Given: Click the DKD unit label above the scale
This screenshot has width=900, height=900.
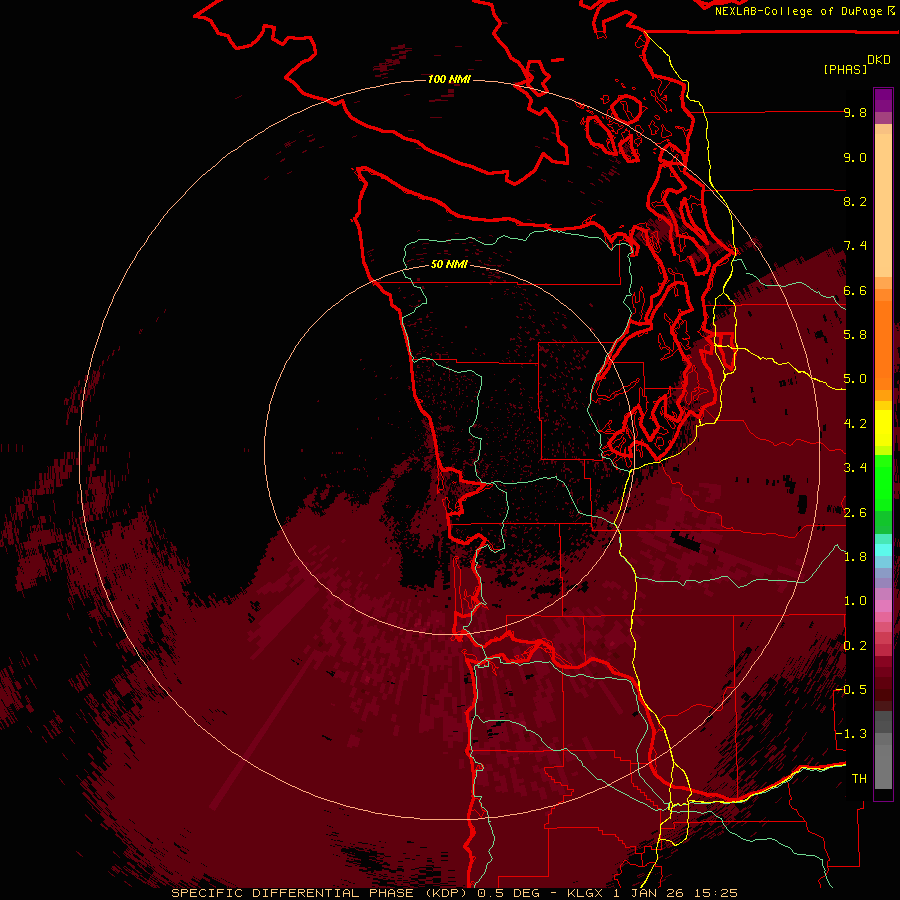Looking at the screenshot, I should [x=879, y=60].
